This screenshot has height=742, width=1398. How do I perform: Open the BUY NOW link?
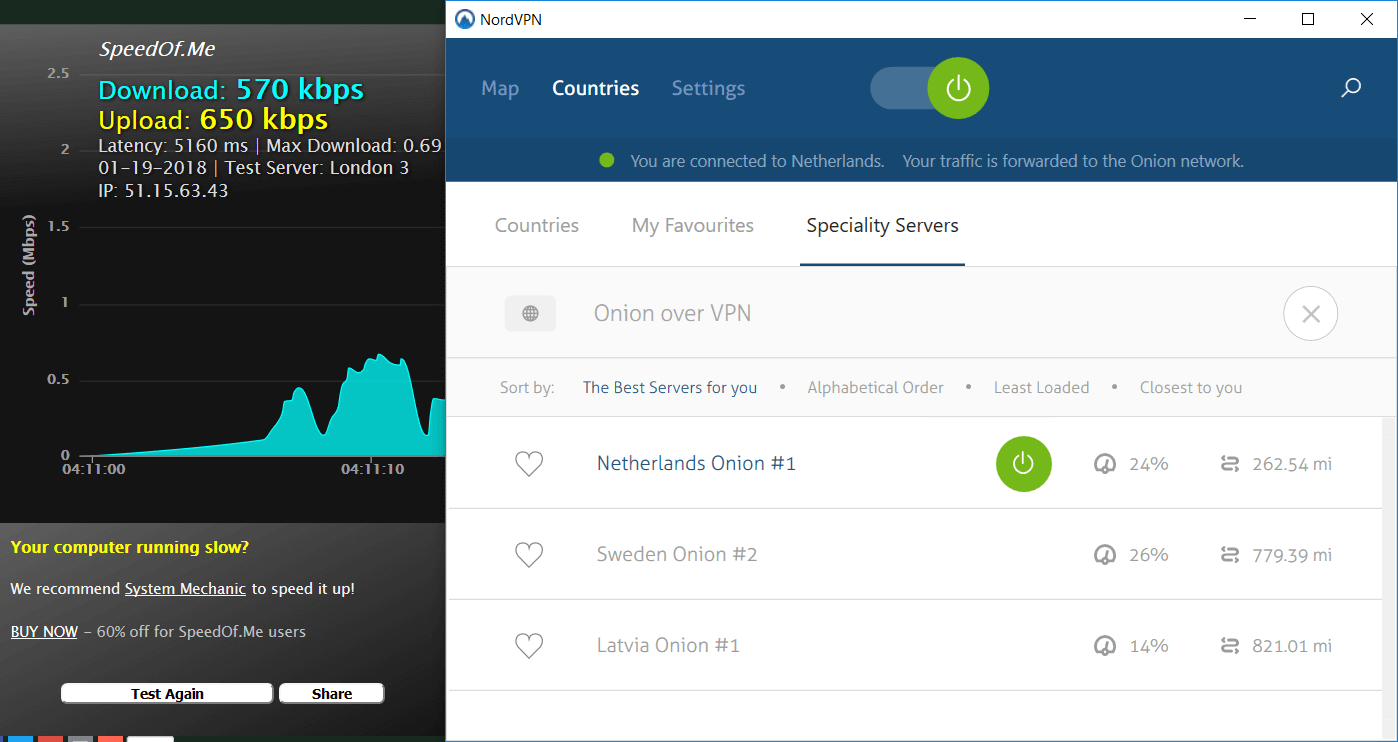tap(44, 632)
